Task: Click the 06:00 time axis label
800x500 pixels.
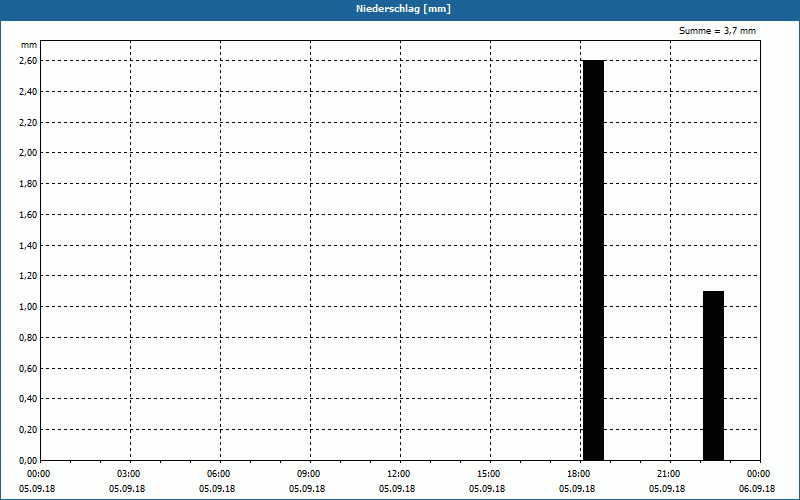Action: click(219, 474)
